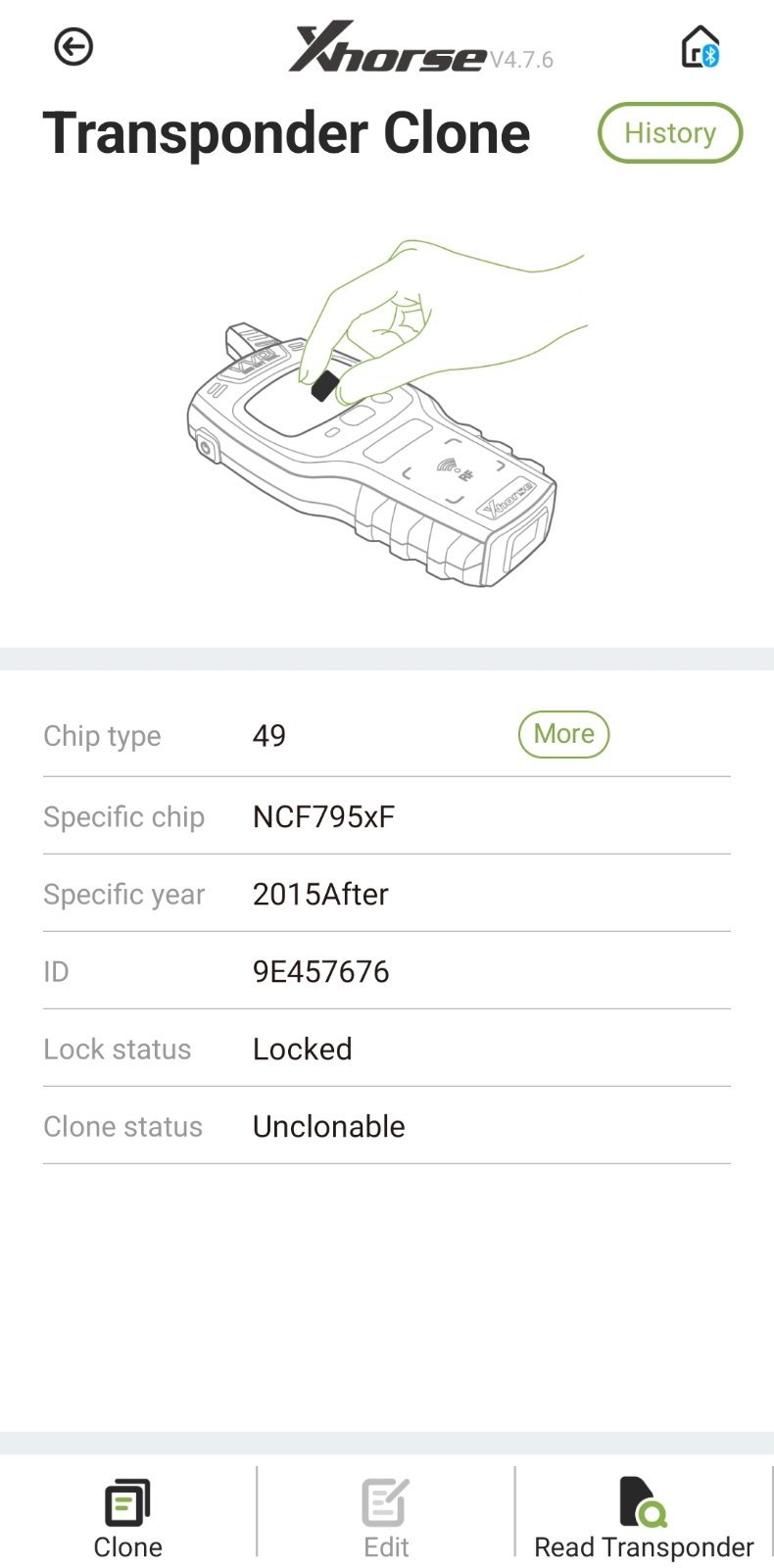The height and width of the screenshot is (1568, 774).
Task: Tap the Lock status Locked value
Action: (x=302, y=1049)
